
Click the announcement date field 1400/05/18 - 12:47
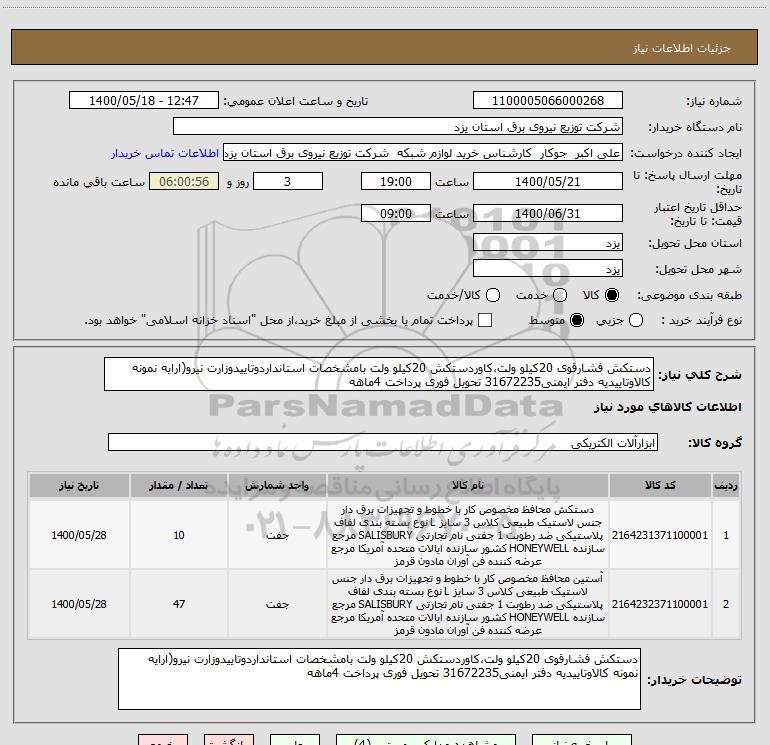pyautogui.click(x=144, y=101)
